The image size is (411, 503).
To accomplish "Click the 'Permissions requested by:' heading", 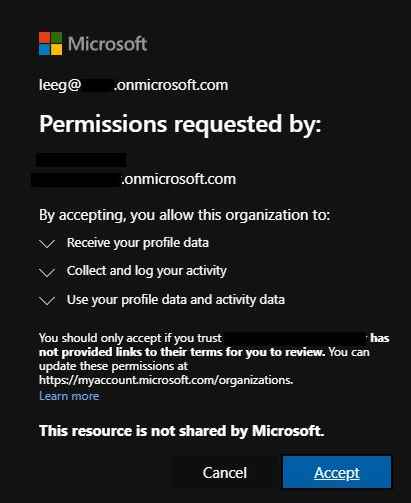I will pos(180,124).
